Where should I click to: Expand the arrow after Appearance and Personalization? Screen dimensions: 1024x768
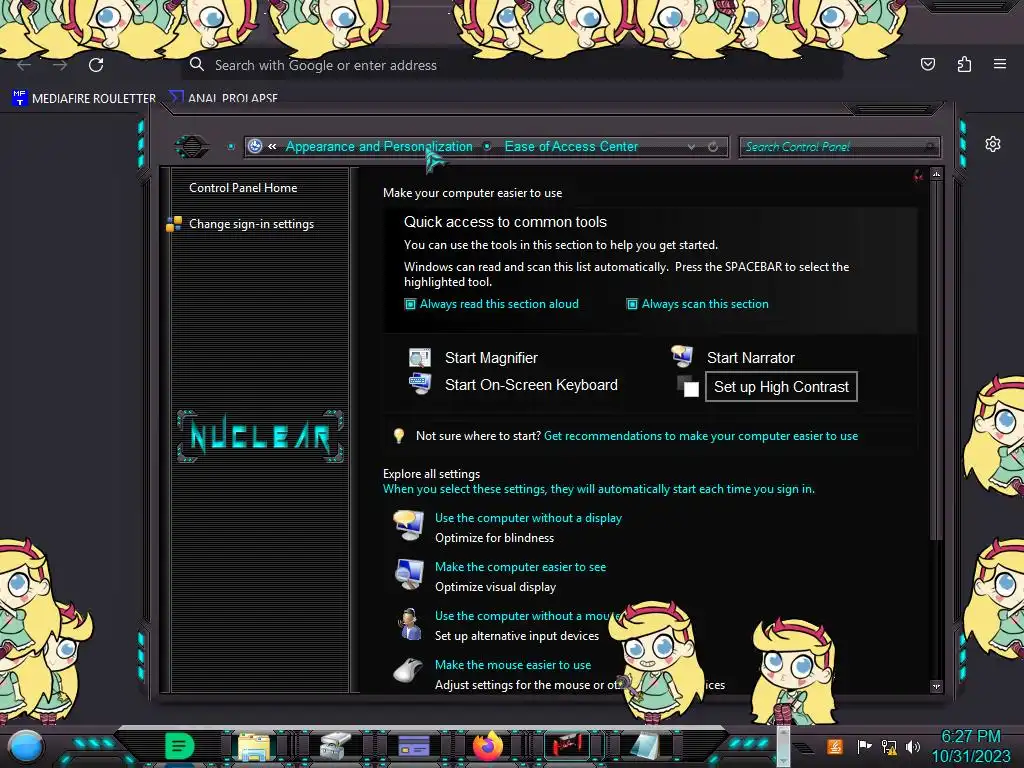point(487,146)
